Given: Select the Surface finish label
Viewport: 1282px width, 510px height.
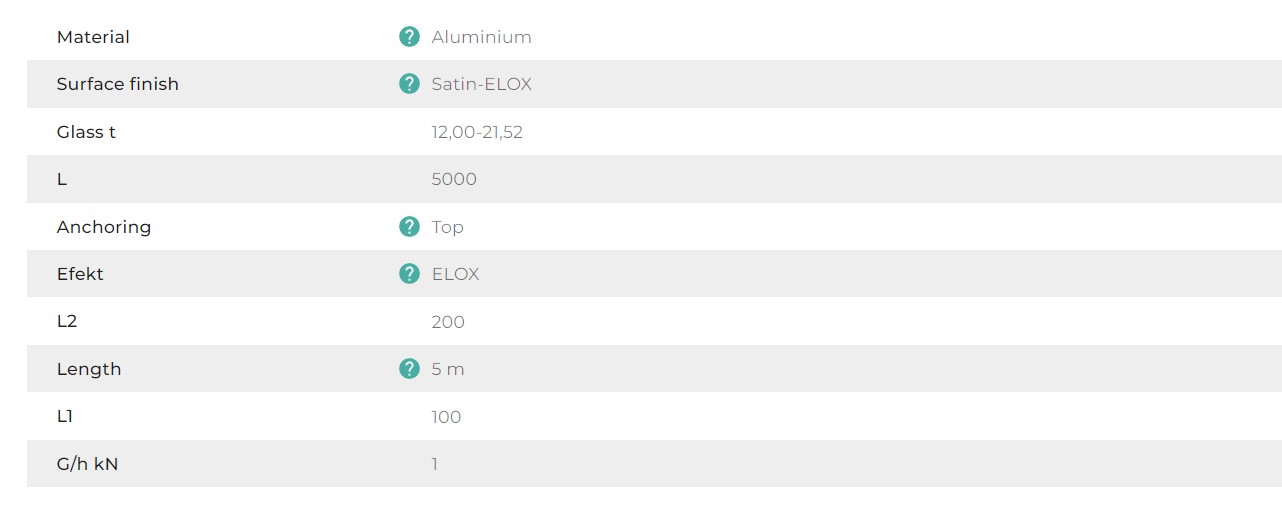Looking at the screenshot, I should [x=118, y=84].
